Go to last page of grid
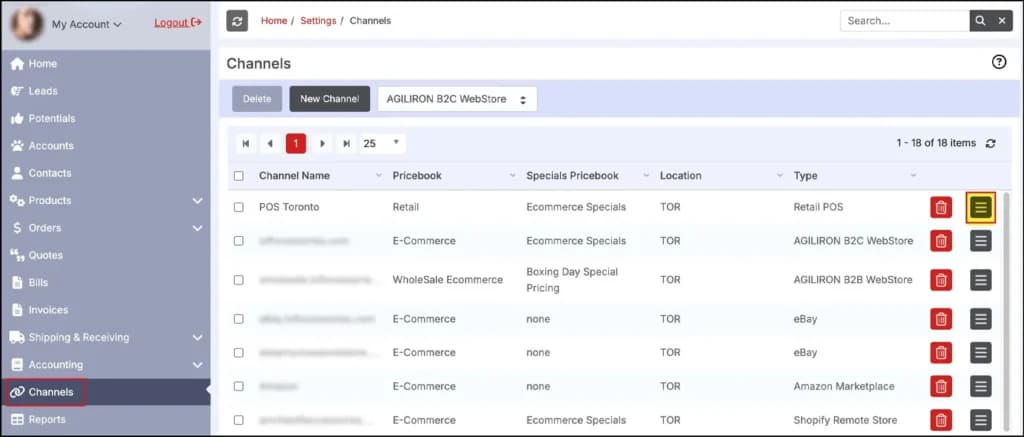This screenshot has height=437, width=1024. click(347, 144)
